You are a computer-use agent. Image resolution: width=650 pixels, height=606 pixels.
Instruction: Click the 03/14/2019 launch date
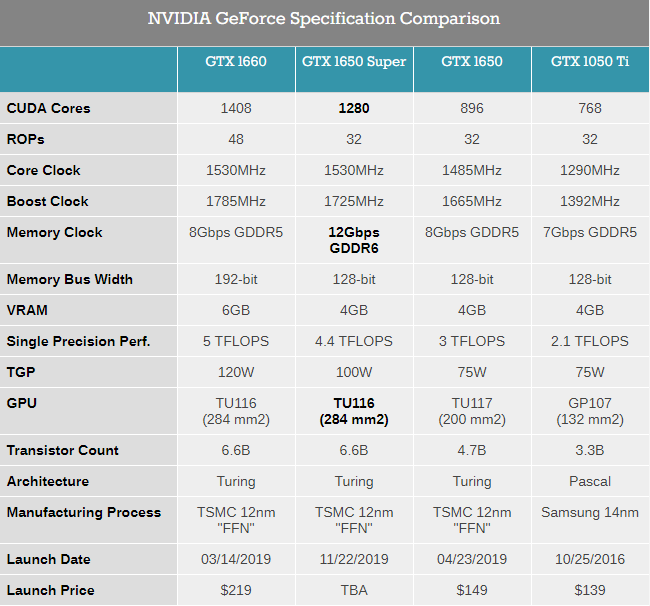pos(236,559)
